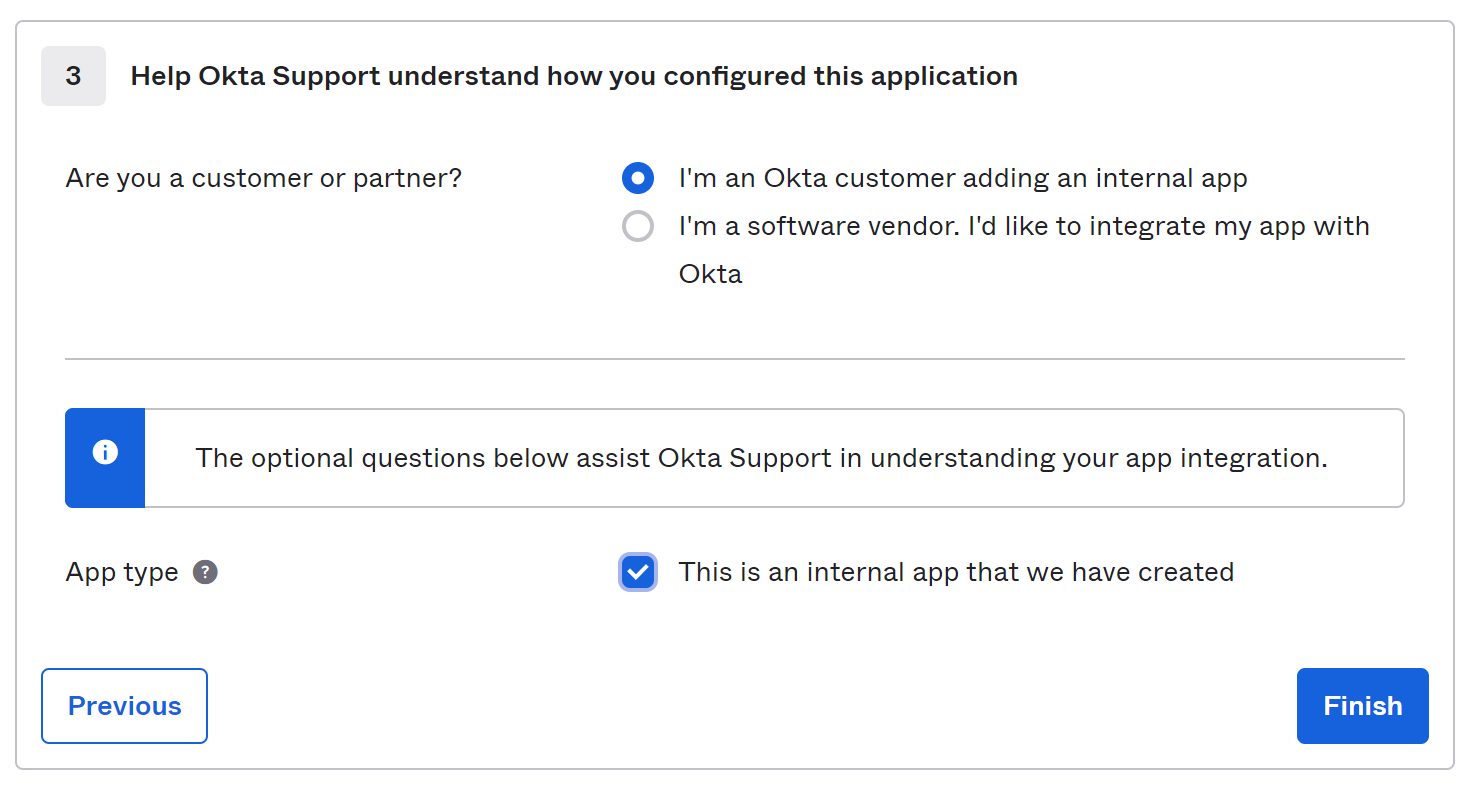Uncheck the internal app we created checkbox

click(x=637, y=572)
